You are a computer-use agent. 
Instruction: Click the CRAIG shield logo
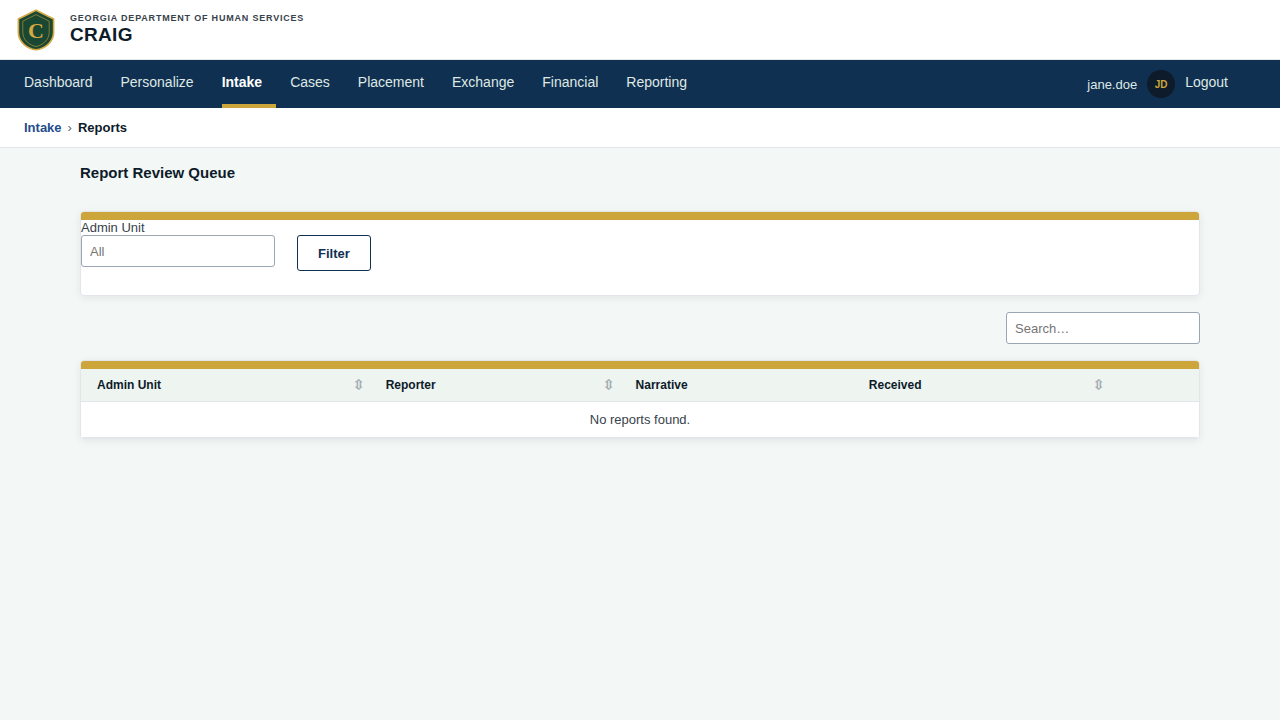(36, 30)
